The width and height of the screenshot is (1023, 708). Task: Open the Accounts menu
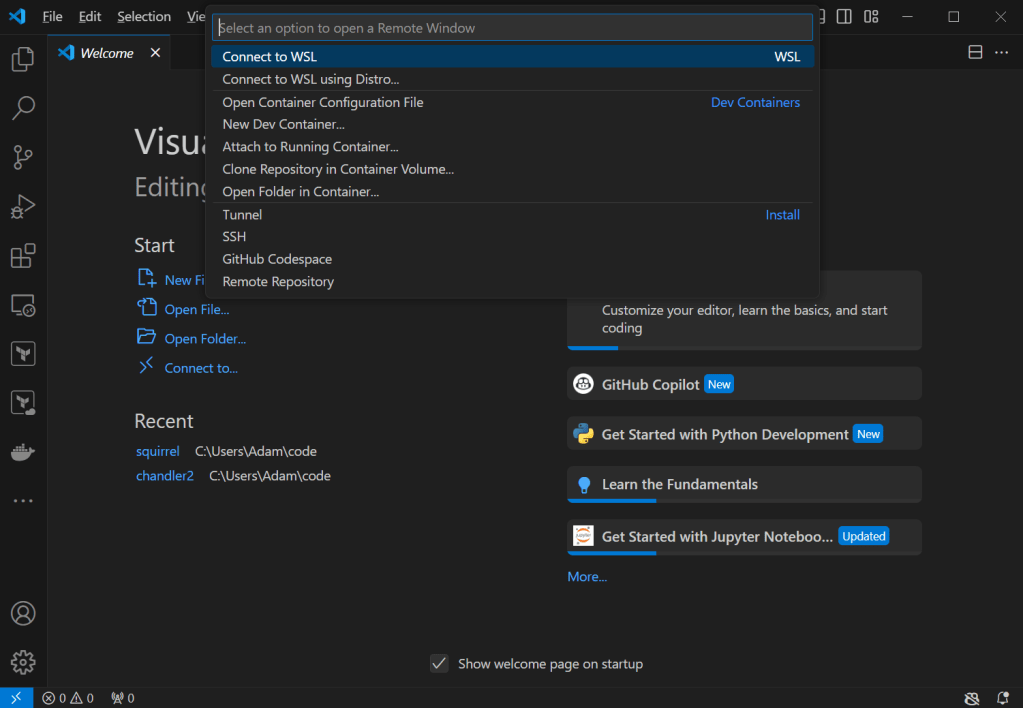pos(23,613)
